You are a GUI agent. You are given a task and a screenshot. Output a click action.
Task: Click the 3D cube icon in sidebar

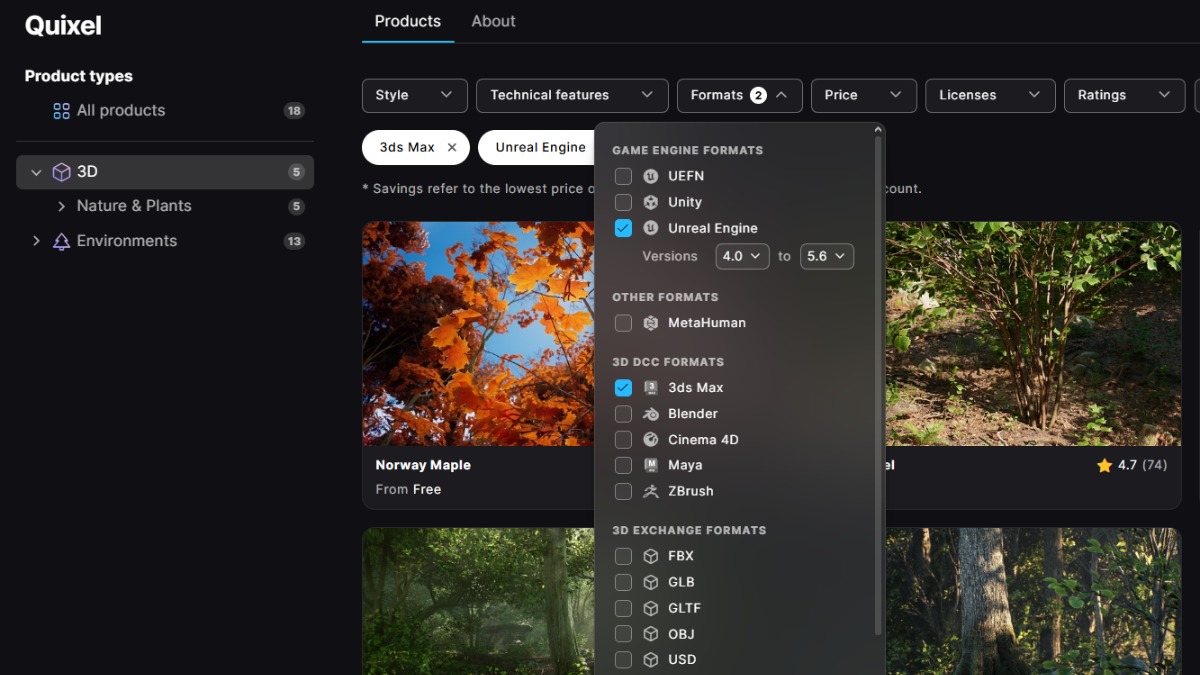pos(61,172)
